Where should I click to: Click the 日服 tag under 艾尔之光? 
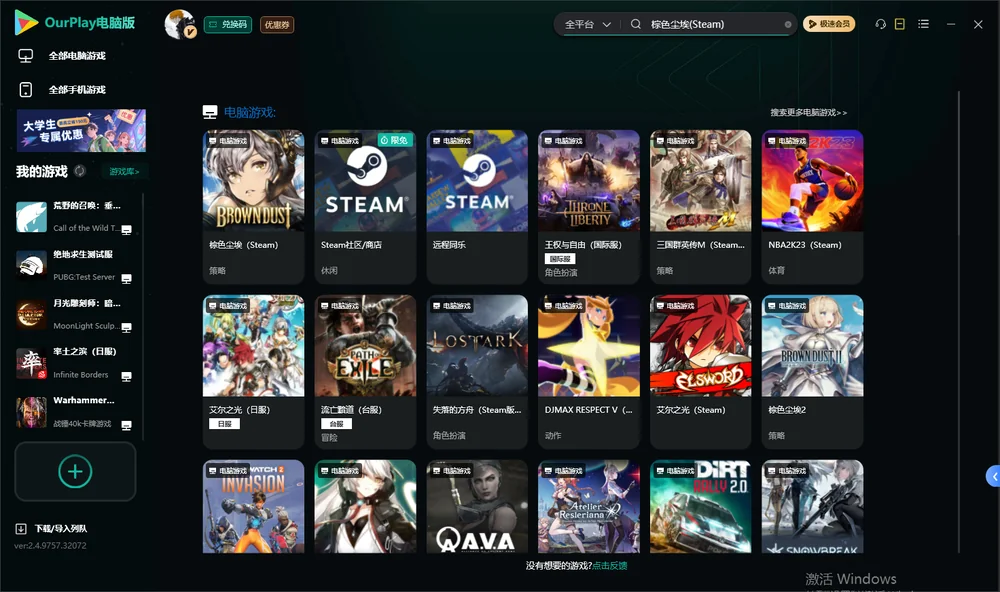point(224,424)
